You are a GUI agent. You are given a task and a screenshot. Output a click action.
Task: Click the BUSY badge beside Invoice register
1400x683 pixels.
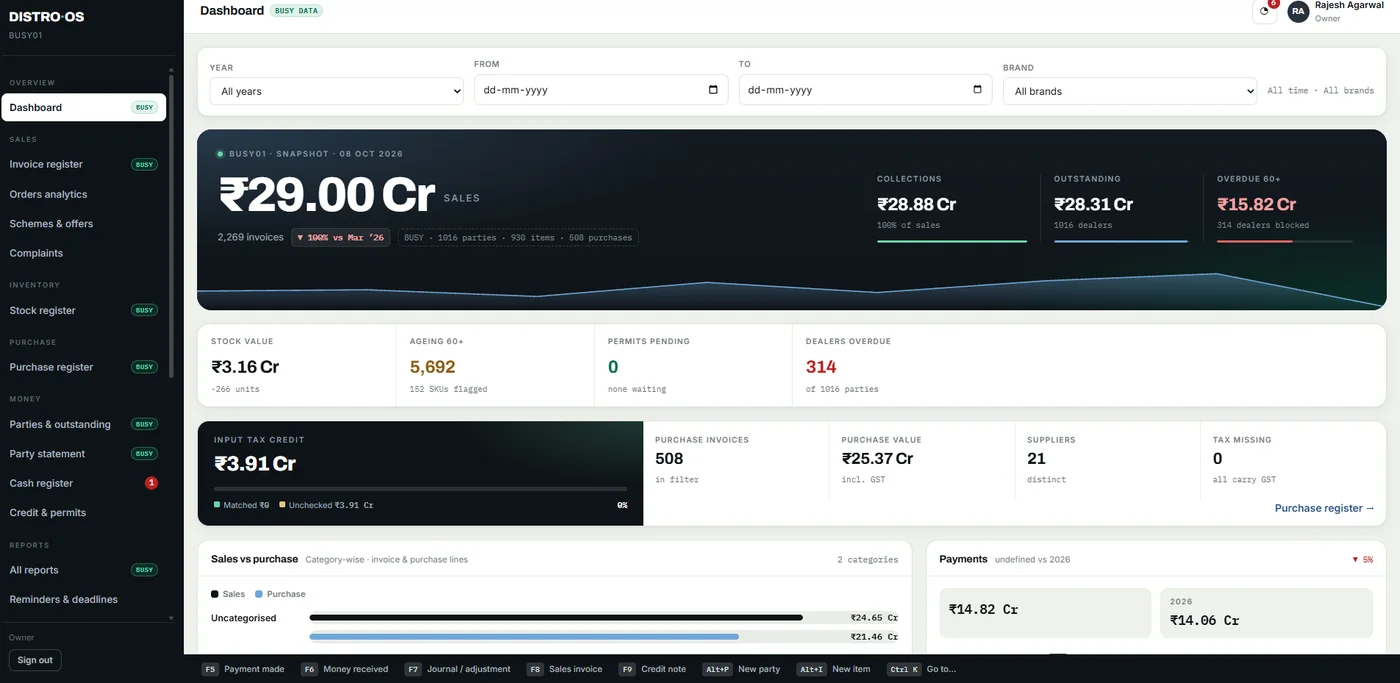point(145,164)
